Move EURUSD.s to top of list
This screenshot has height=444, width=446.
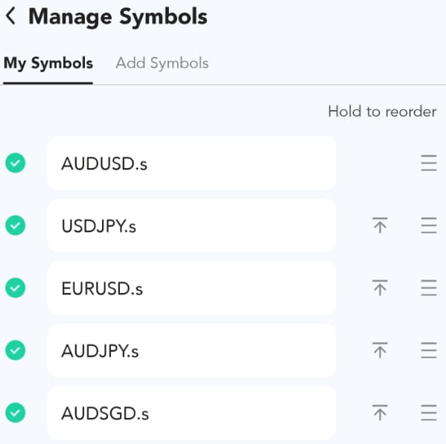click(x=380, y=288)
